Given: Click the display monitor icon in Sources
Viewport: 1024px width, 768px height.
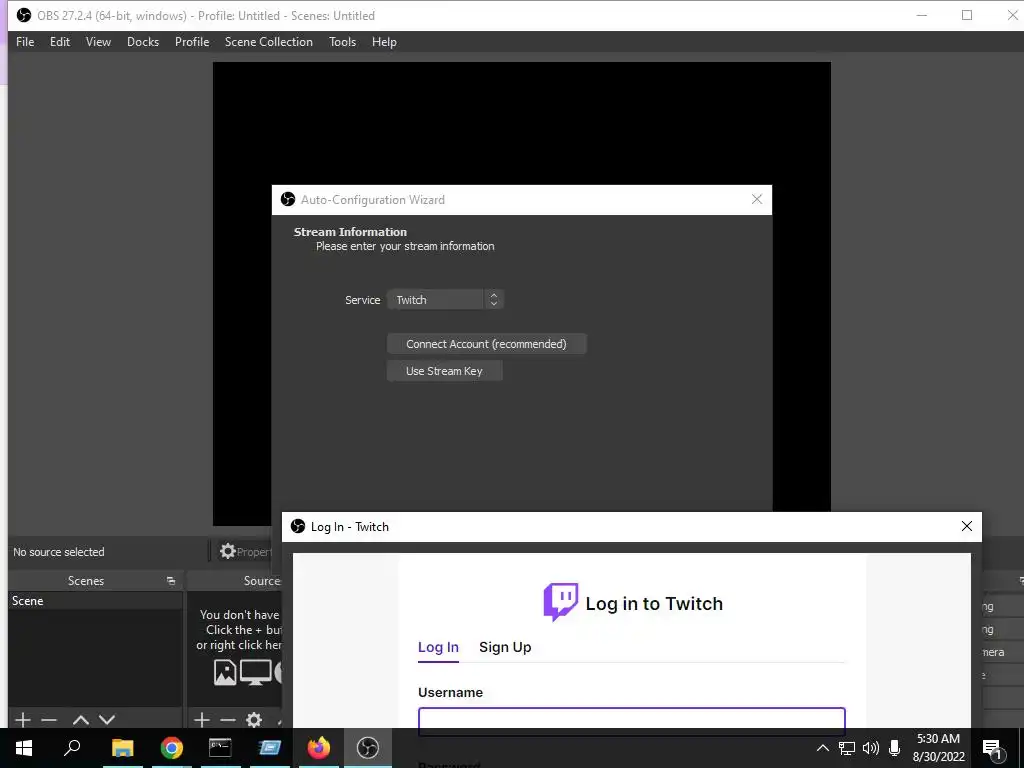Looking at the screenshot, I should pyautogui.click(x=255, y=673).
